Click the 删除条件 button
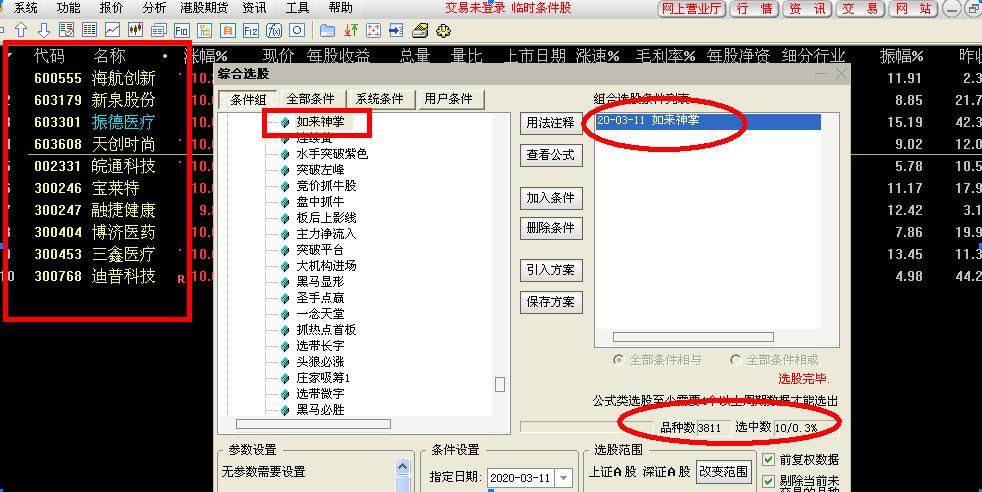 pyautogui.click(x=550, y=228)
